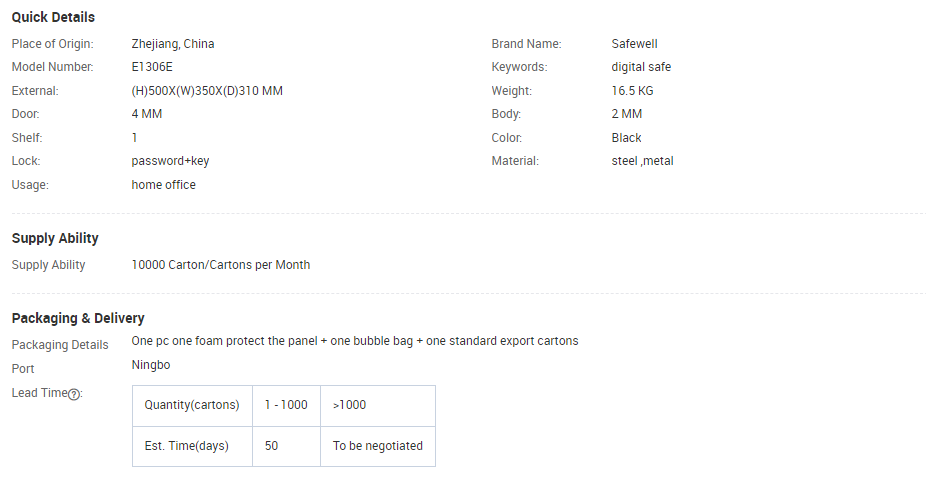
Task: Click the Safewell brand name value
Action: click(x=634, y=44)
